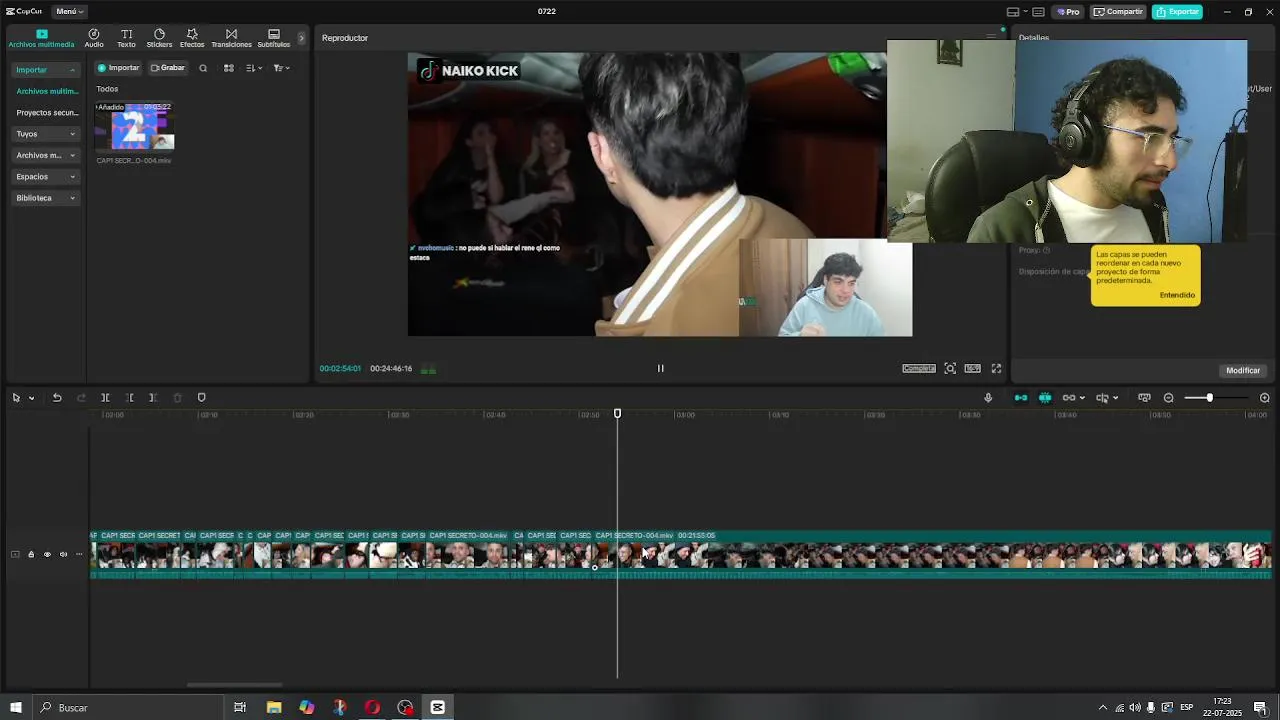1280x720 pixels.
Task: Zoom out the timeline
Action: pos(1168,398)
